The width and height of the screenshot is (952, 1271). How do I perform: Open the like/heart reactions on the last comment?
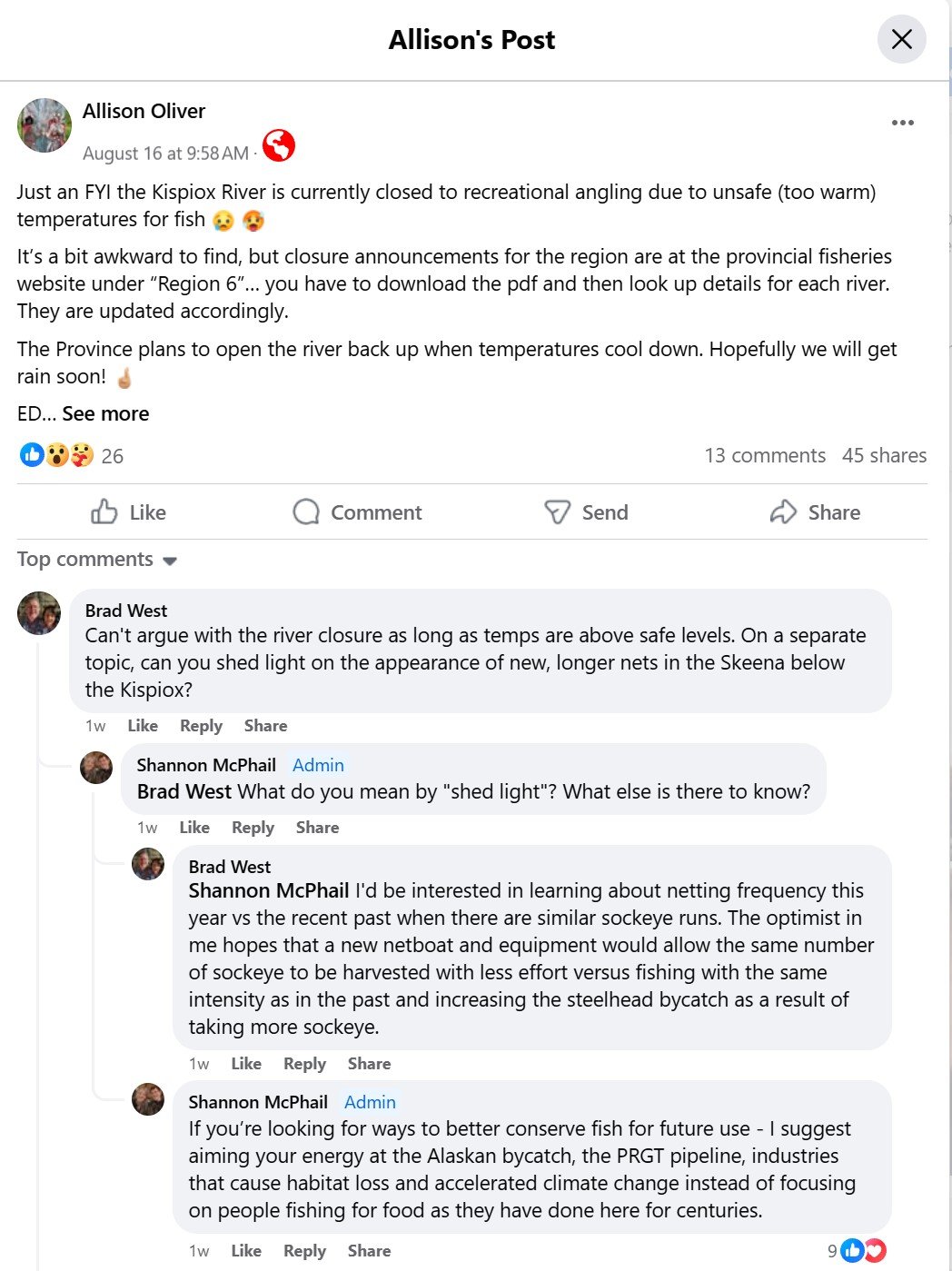tap(863, 1251)
